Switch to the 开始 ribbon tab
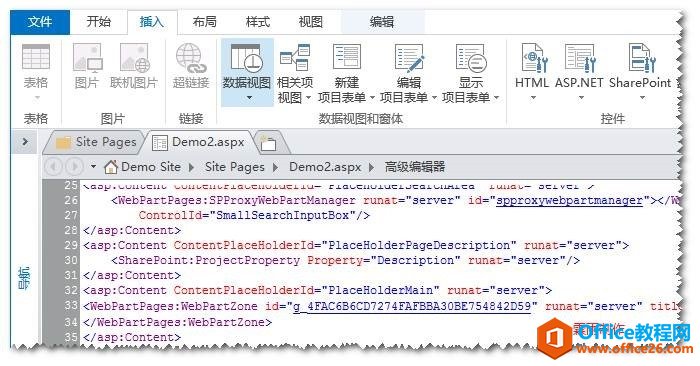700x366 pixels. 98,21
